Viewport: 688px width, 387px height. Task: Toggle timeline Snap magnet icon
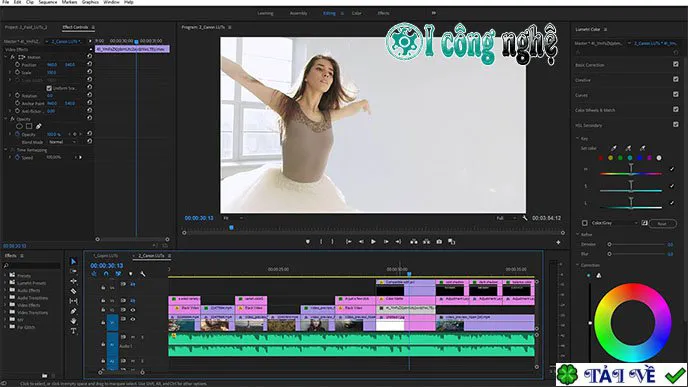(106, 274)
